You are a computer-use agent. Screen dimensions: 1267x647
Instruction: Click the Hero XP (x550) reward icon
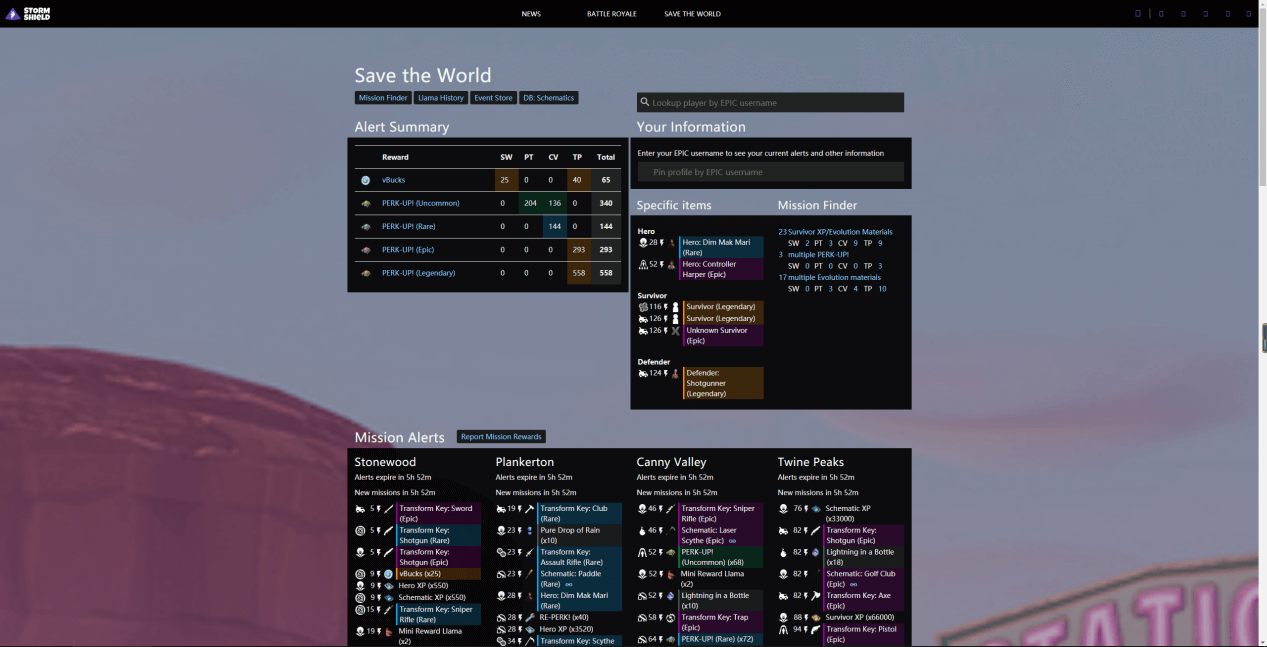[389, 586]
